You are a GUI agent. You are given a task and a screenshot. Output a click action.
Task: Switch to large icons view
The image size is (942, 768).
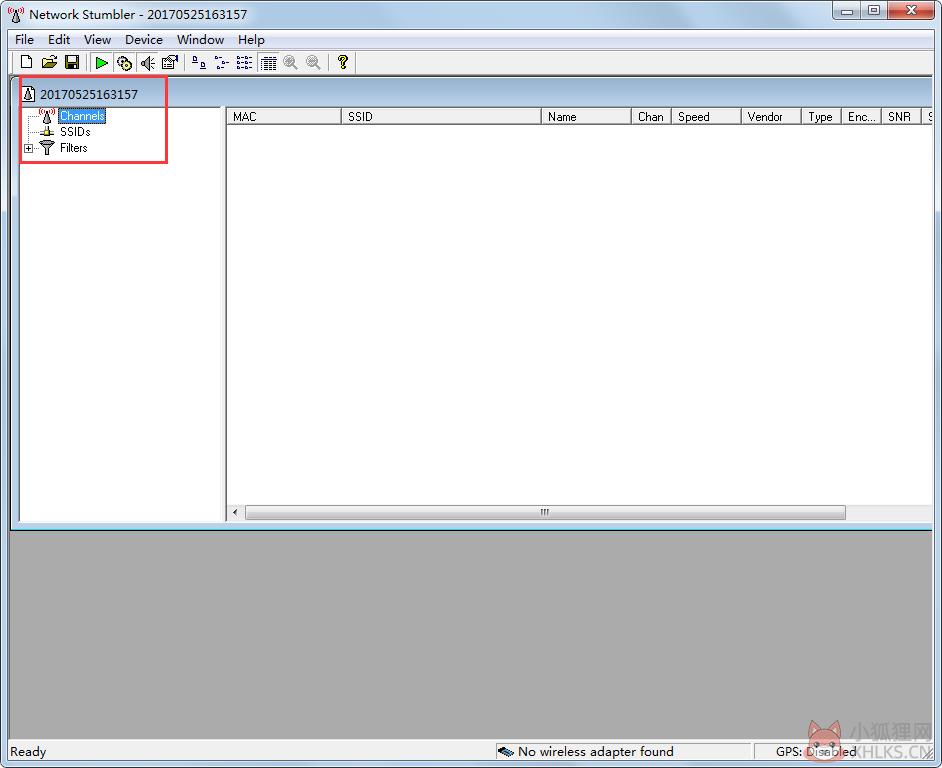199,62
